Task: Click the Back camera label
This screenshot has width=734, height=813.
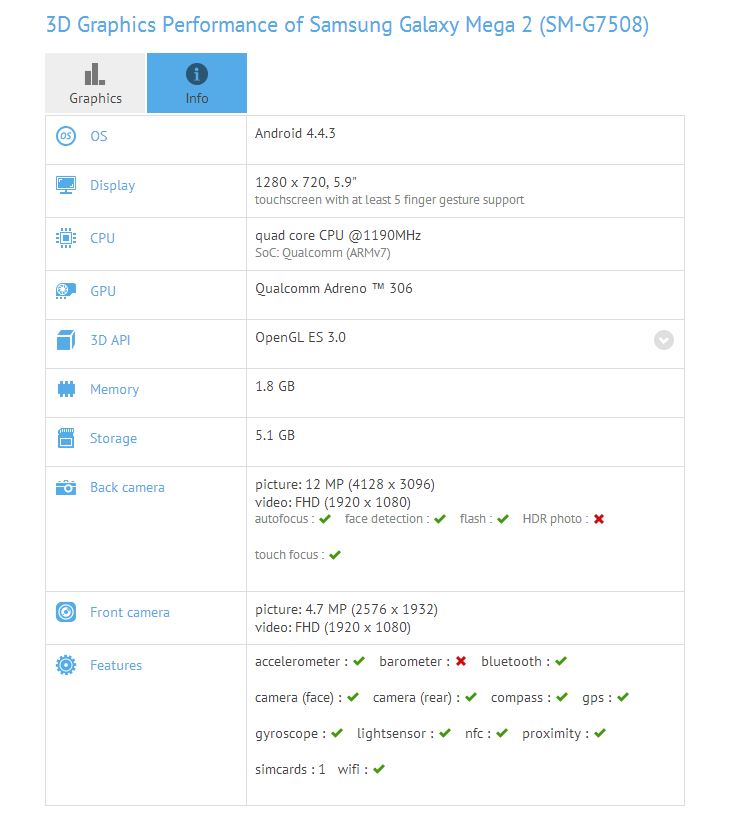Action: [x=127, y=487]
